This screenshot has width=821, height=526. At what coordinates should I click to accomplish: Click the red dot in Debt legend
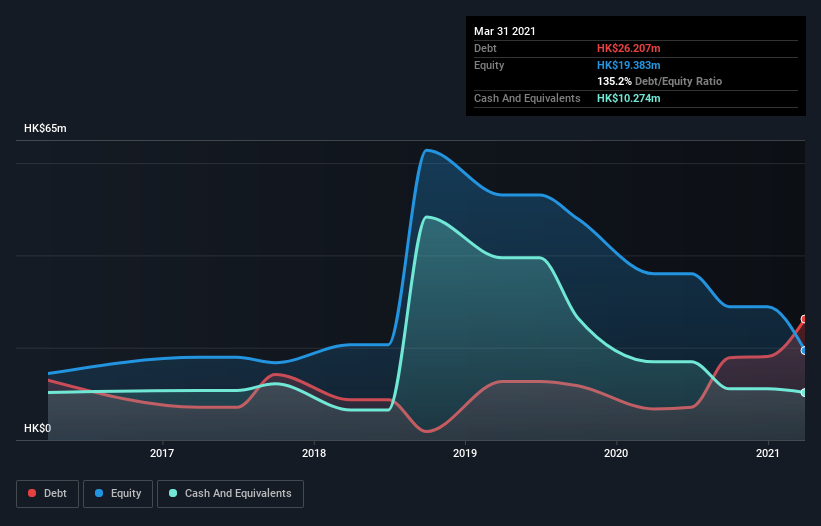(32, 493)
